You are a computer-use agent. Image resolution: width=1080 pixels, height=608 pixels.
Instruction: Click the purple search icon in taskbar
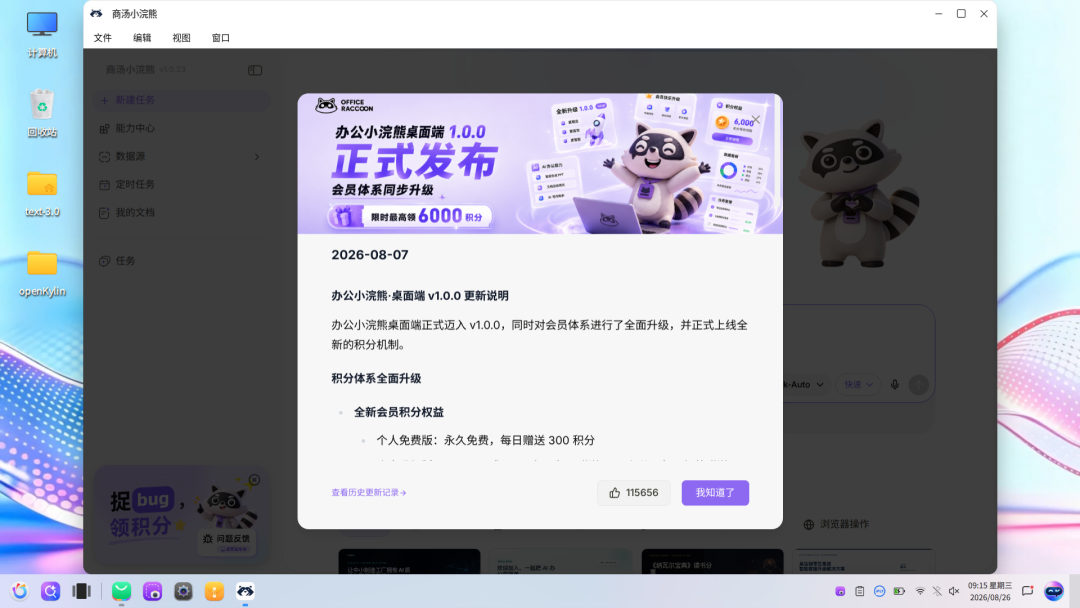pyautogui.click(x=50, y=591)
